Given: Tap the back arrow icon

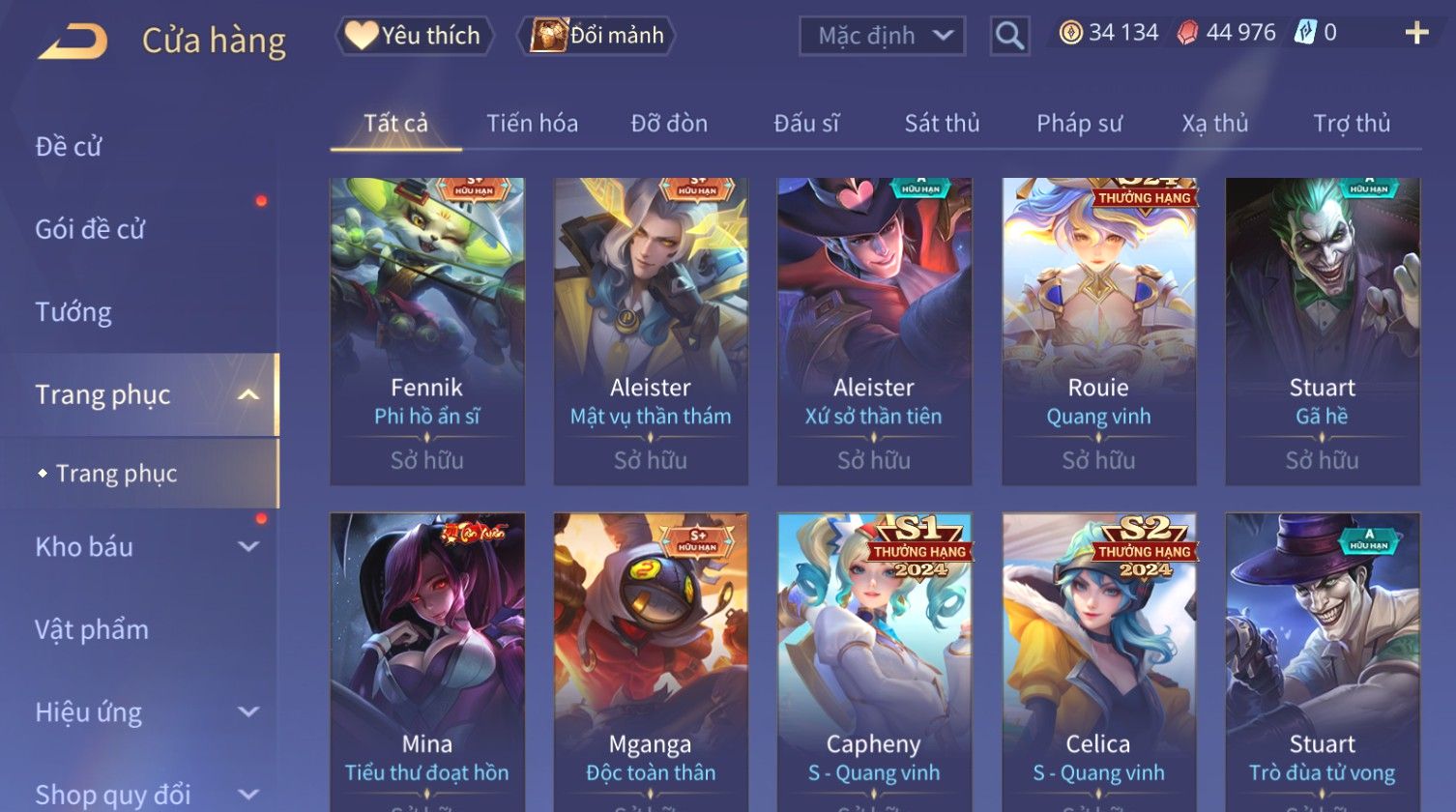Looking at the screenshot, I should tap(72, 41).
